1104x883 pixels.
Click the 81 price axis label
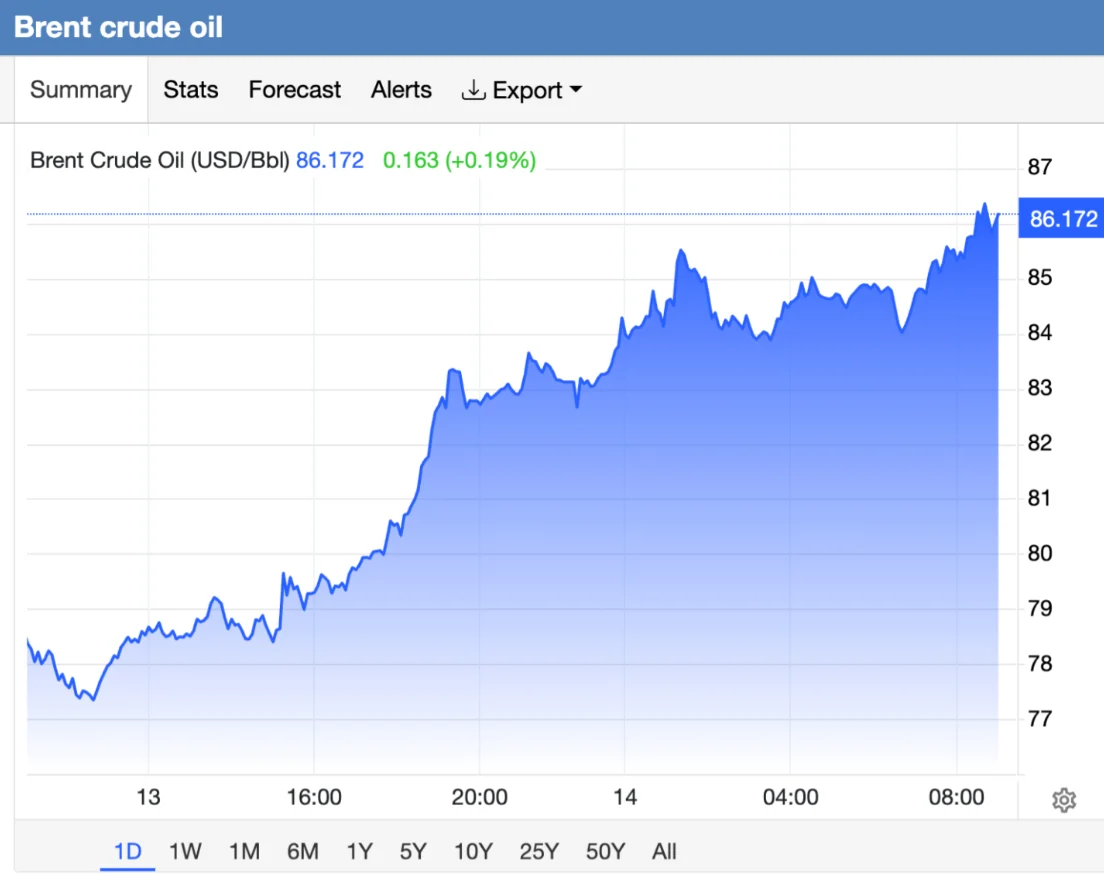[x=1040, y=498]
